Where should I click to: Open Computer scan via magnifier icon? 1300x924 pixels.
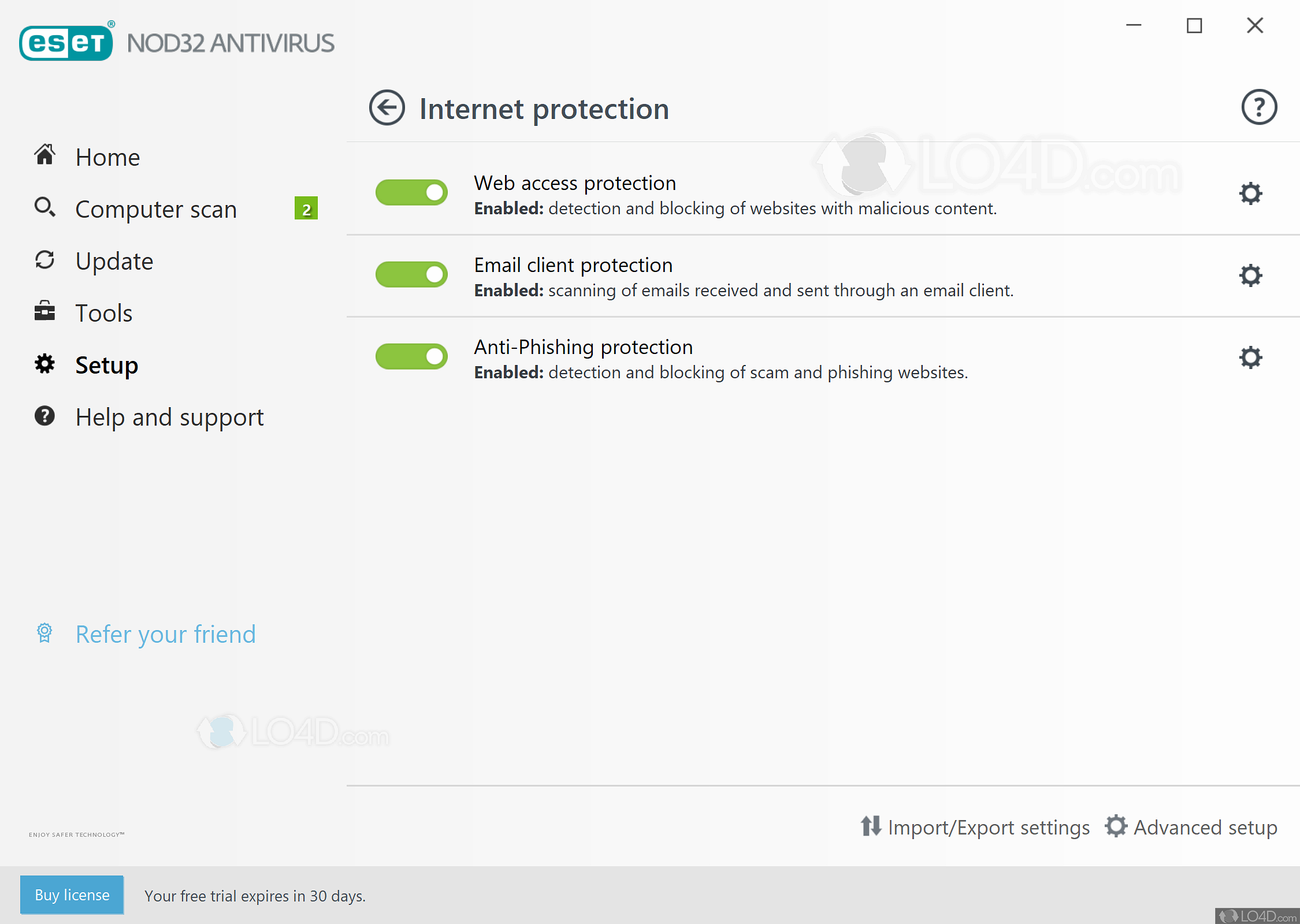pyautogui.click(x=45, y=207)
